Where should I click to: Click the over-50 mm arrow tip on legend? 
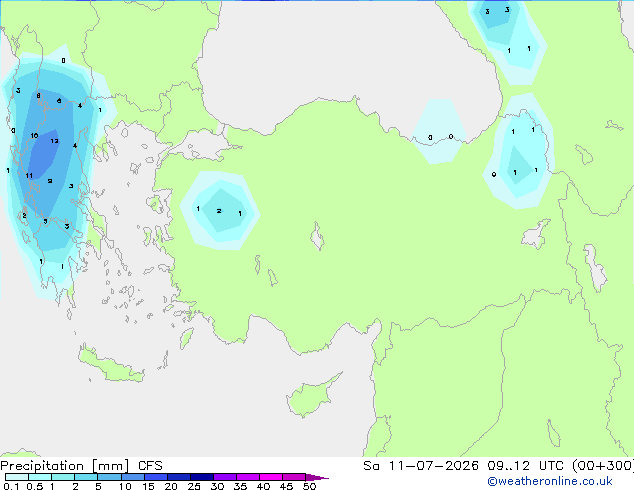[317, 477]
